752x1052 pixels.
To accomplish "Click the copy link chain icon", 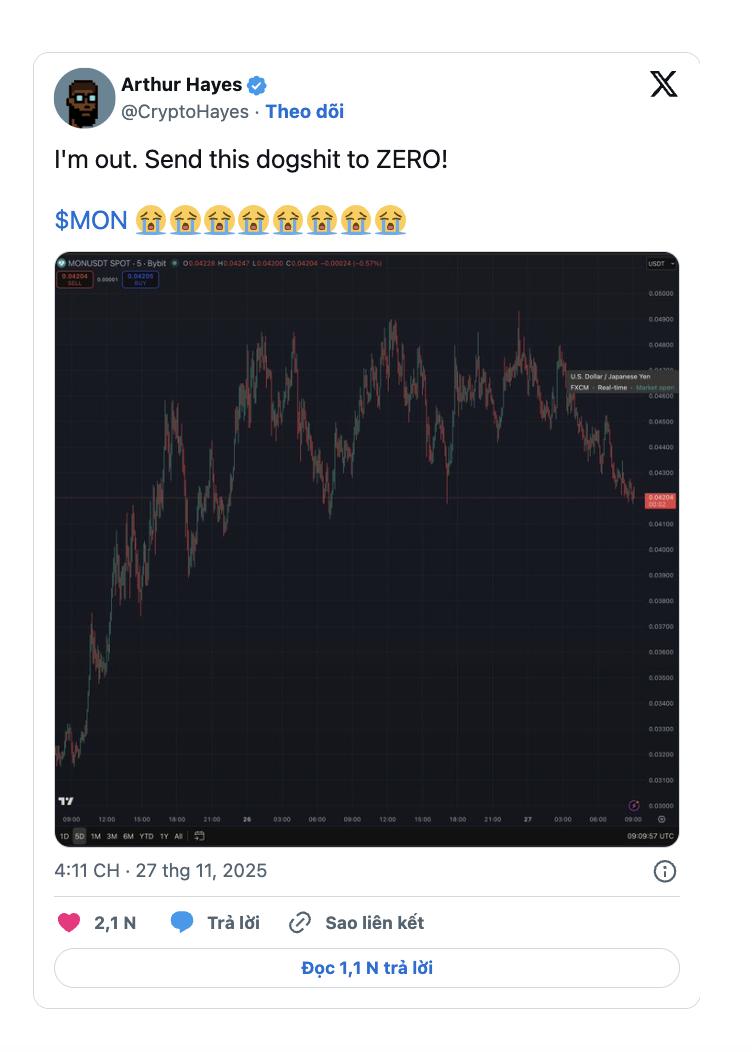I will tap(299, 922).
